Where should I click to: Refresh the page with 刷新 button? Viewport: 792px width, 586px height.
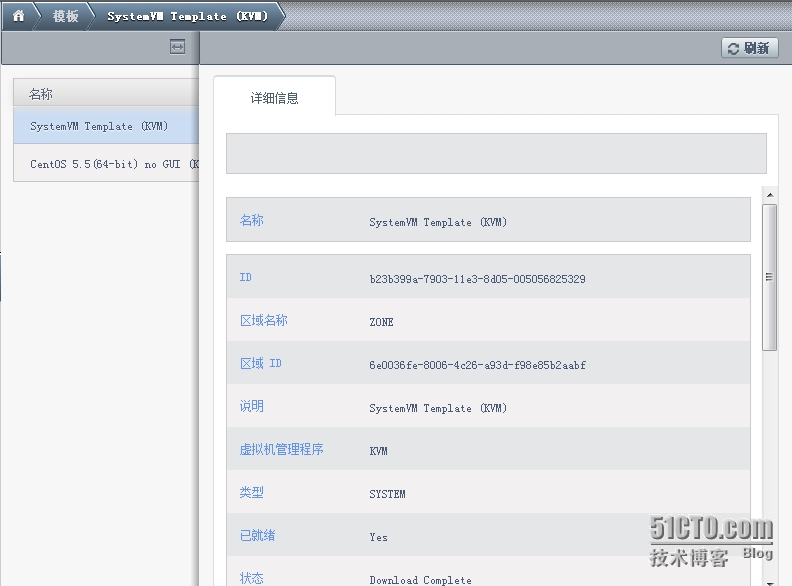coord(750,48)
